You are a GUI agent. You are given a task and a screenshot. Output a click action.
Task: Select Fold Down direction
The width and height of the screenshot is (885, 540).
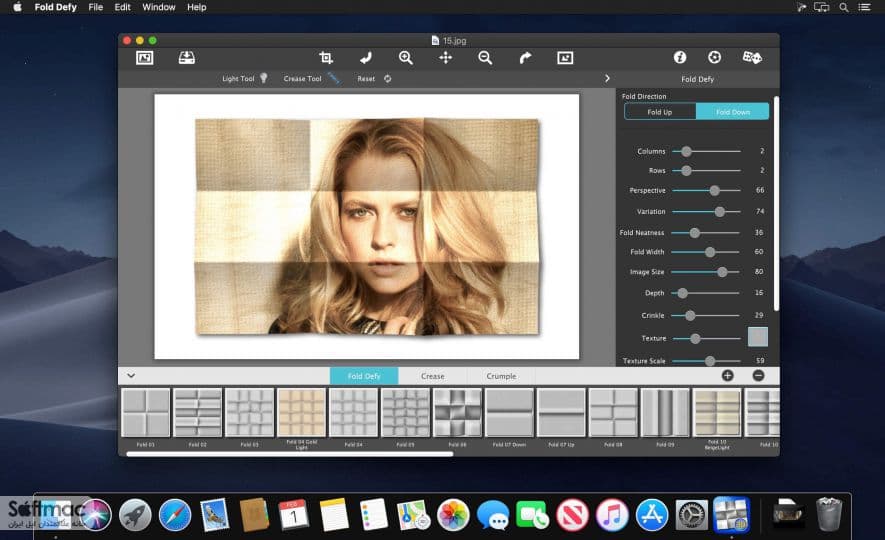point(733,112)
